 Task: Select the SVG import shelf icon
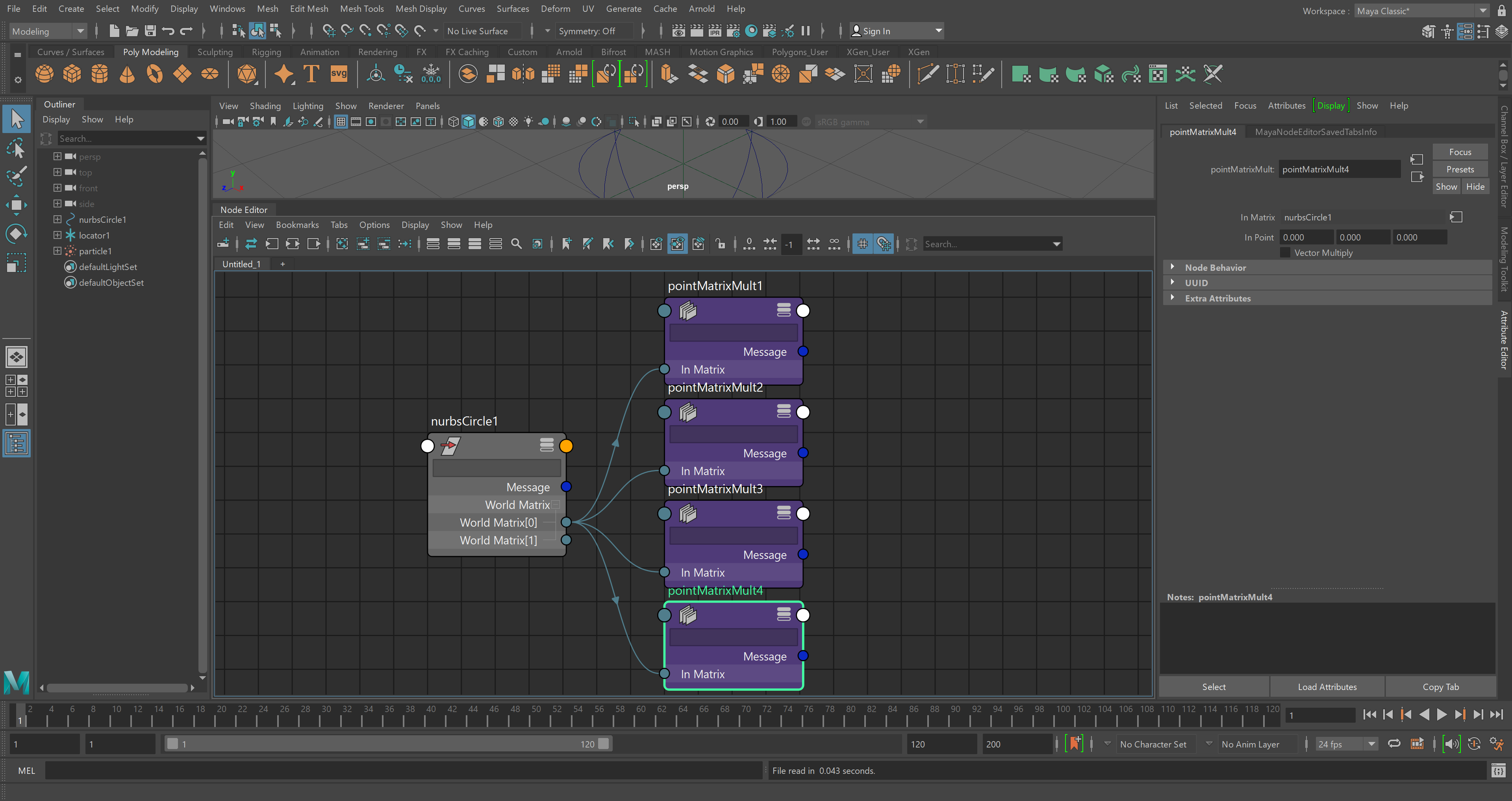[x=339, y=74]
